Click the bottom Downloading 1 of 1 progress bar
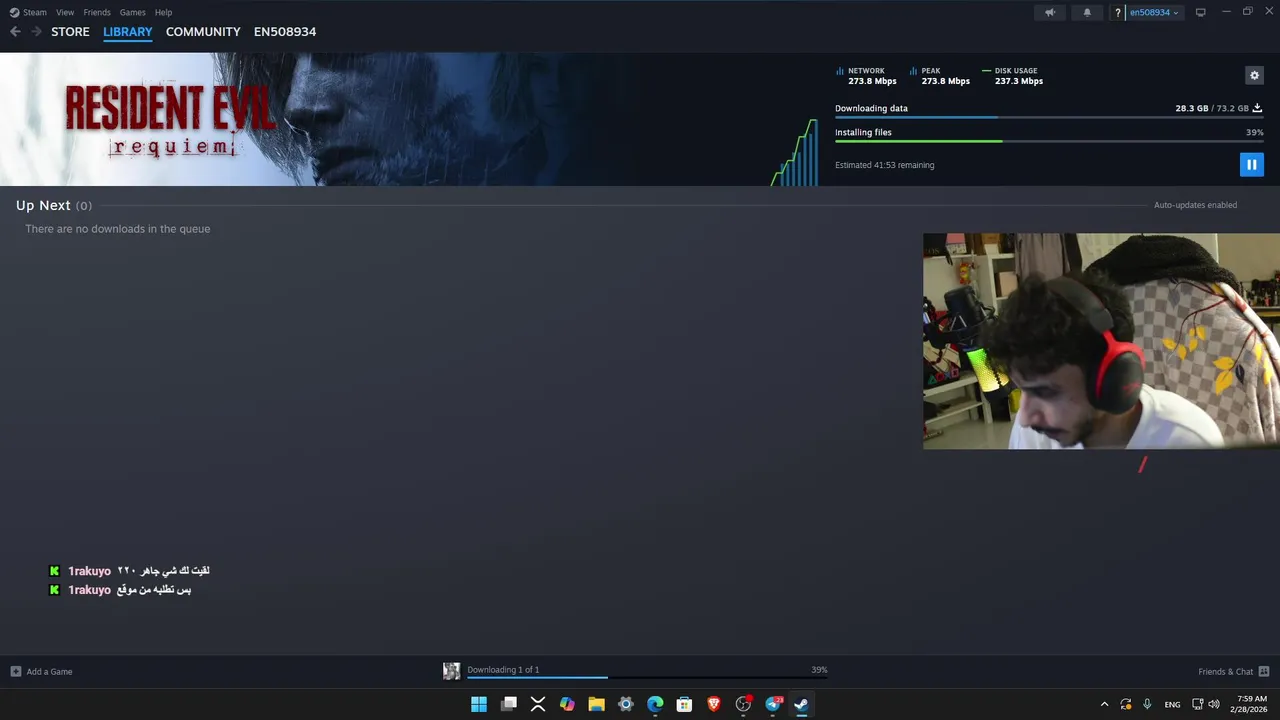The height and width of the screenshot is (720, 1280). coord(647,677)
